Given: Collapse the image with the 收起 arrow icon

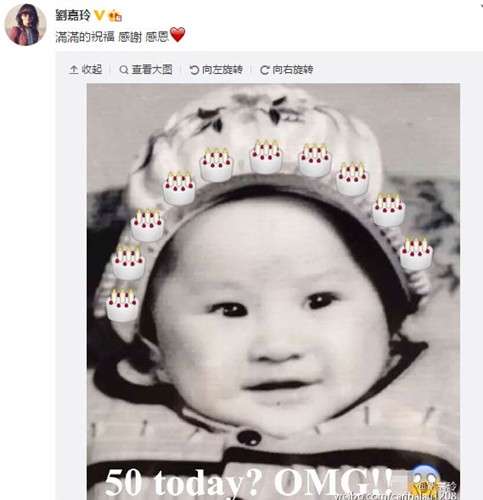Looking at the screenshot, I should pyautogui.click(x=73, y=70).
